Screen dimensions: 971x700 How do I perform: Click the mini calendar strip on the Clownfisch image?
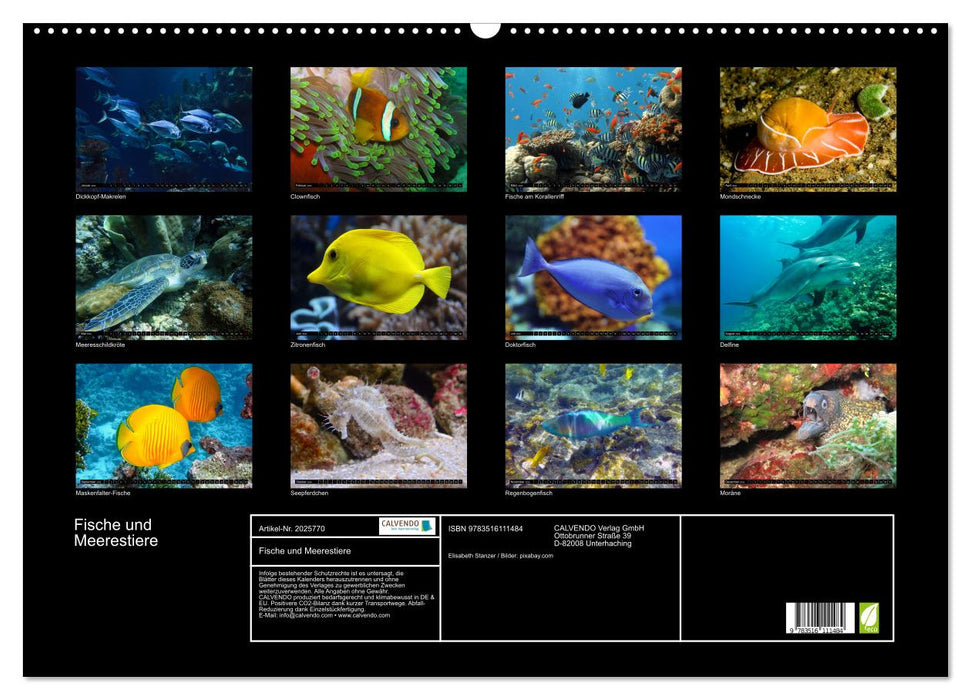click(x=380, y=185)
